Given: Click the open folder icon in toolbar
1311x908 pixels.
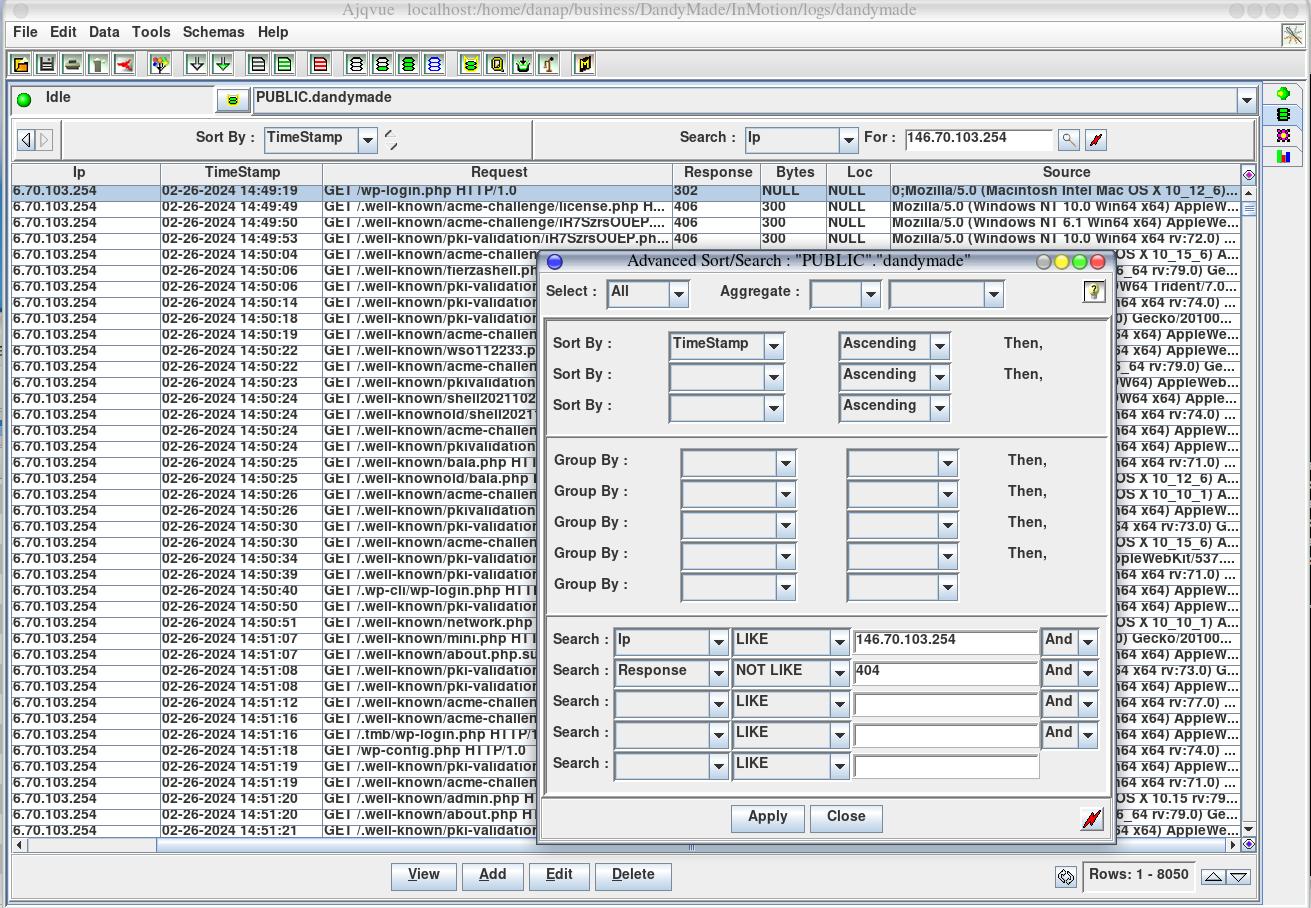Looking at the screenshot, I should (20, 64).
